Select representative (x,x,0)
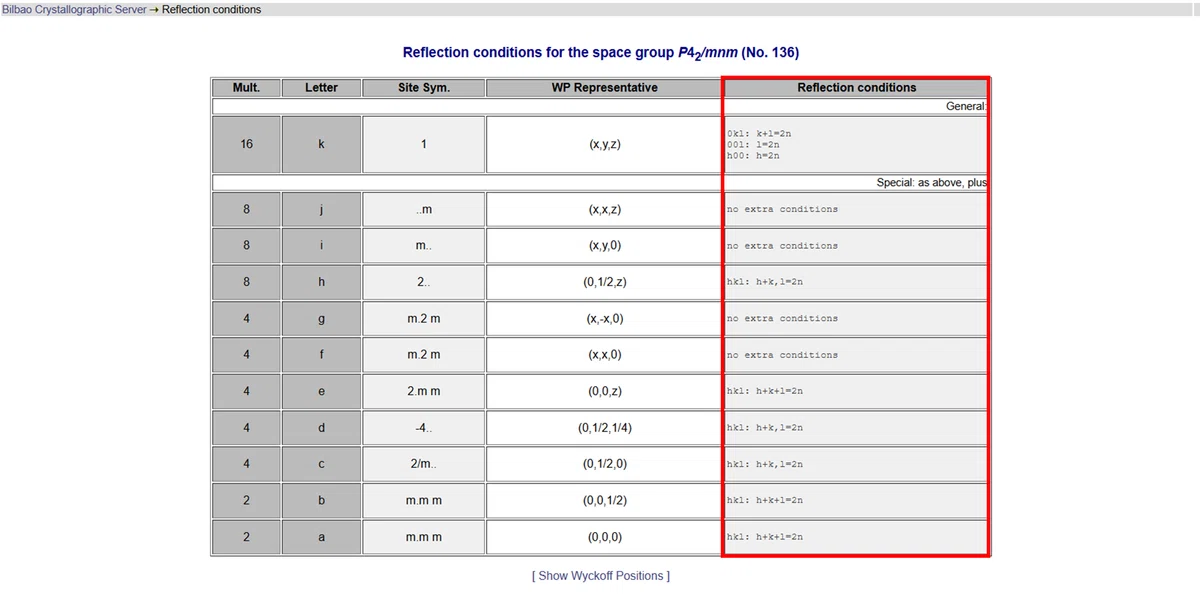This screenshot has height=607, width=1200. (x=604, y=355)
